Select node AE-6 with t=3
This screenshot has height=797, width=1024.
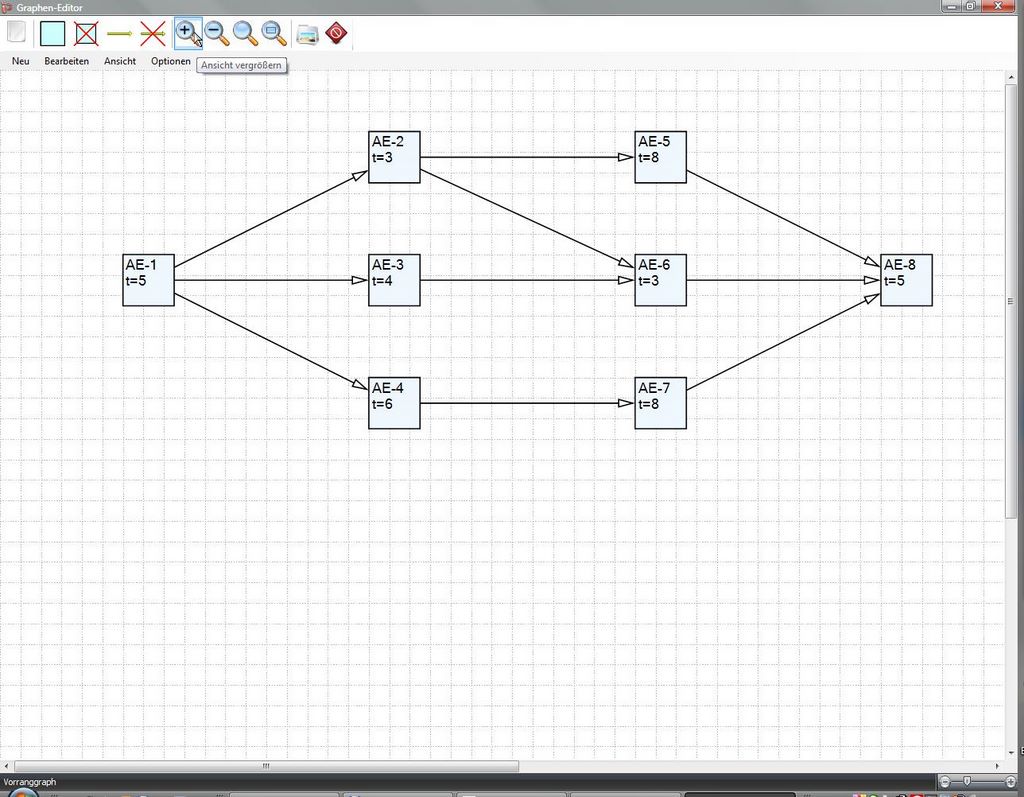tap(660, 280)
